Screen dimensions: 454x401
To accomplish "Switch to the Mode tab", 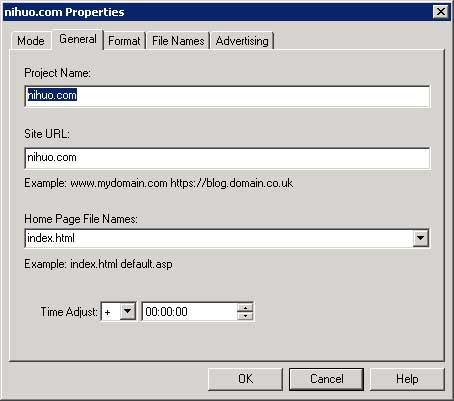I will [31, 41].
